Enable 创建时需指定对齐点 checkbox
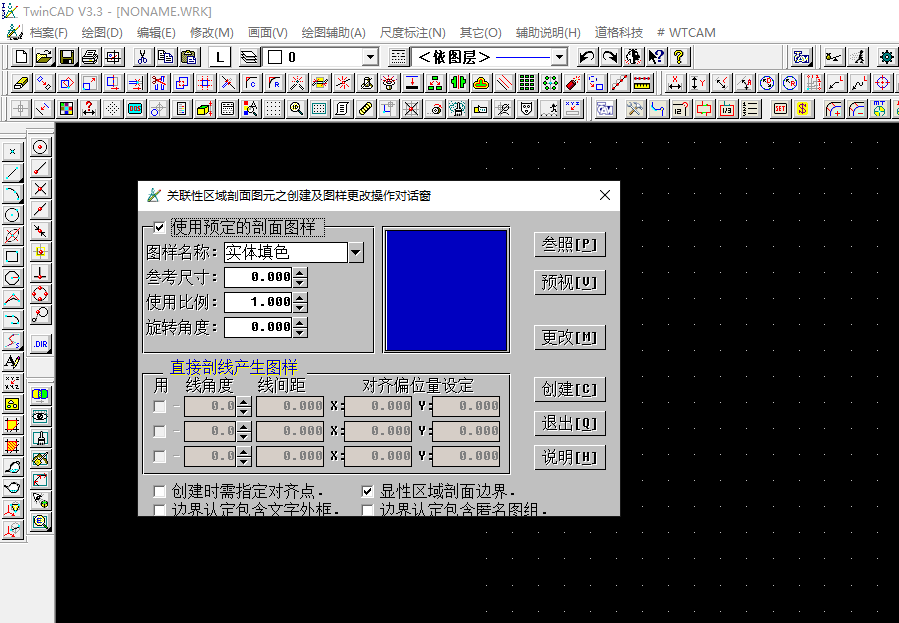 click(157, 491)
